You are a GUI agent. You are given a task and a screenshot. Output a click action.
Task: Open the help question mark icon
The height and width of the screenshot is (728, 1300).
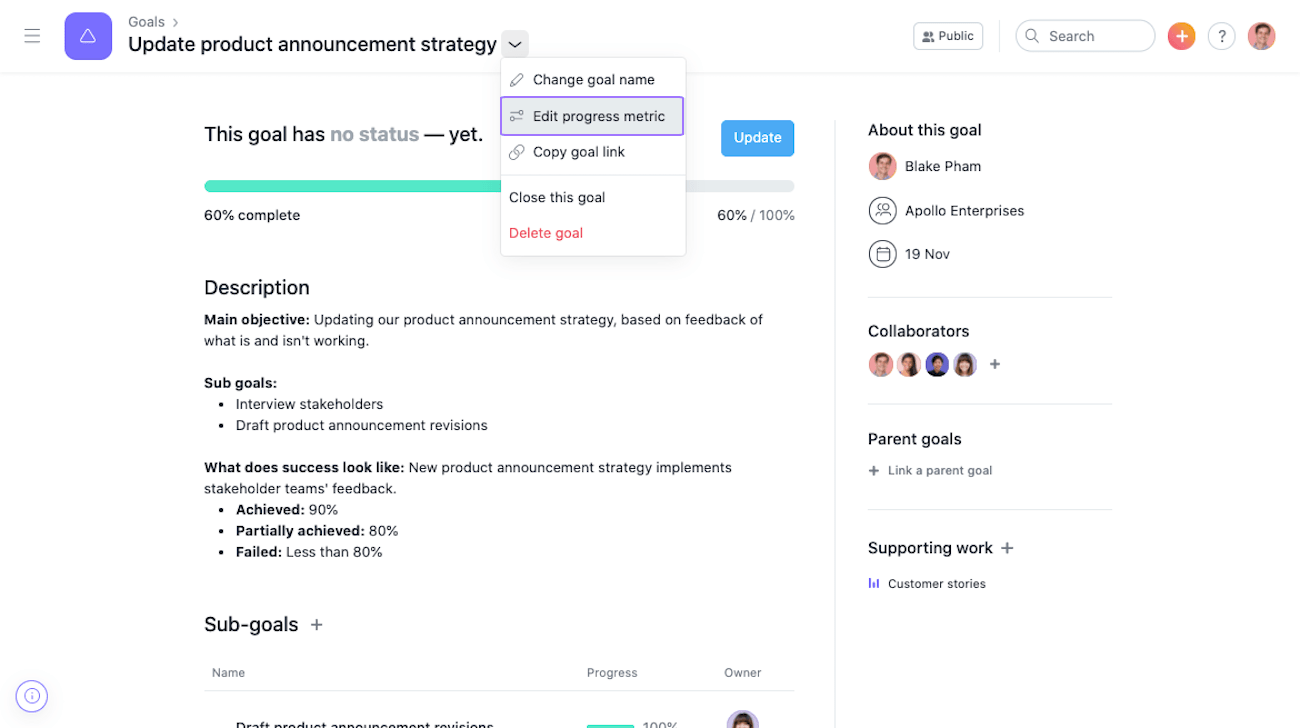click(1221, 36)
